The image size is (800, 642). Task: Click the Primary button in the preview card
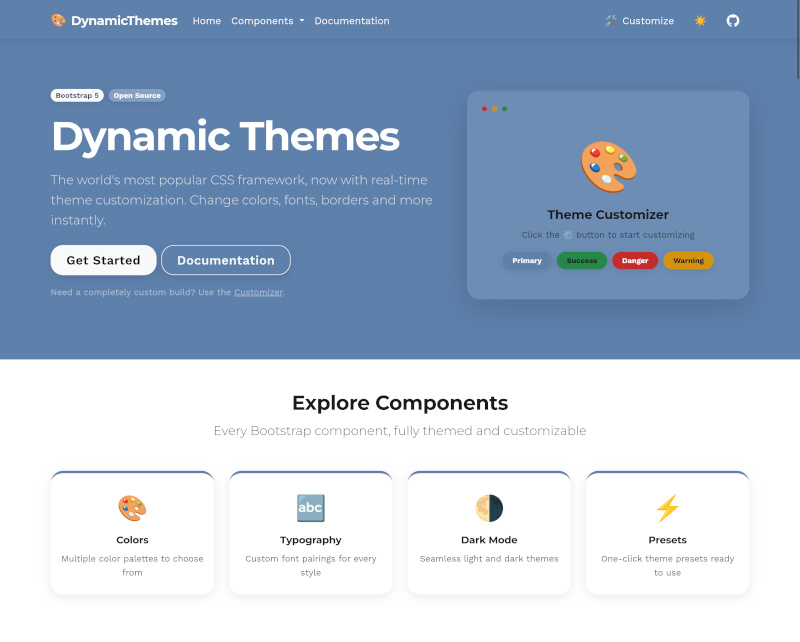(526, 260)
